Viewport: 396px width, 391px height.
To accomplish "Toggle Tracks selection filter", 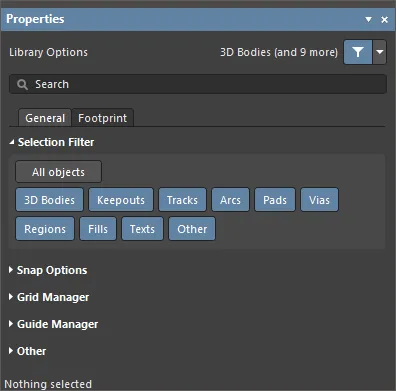I will (x=182, y=200).
